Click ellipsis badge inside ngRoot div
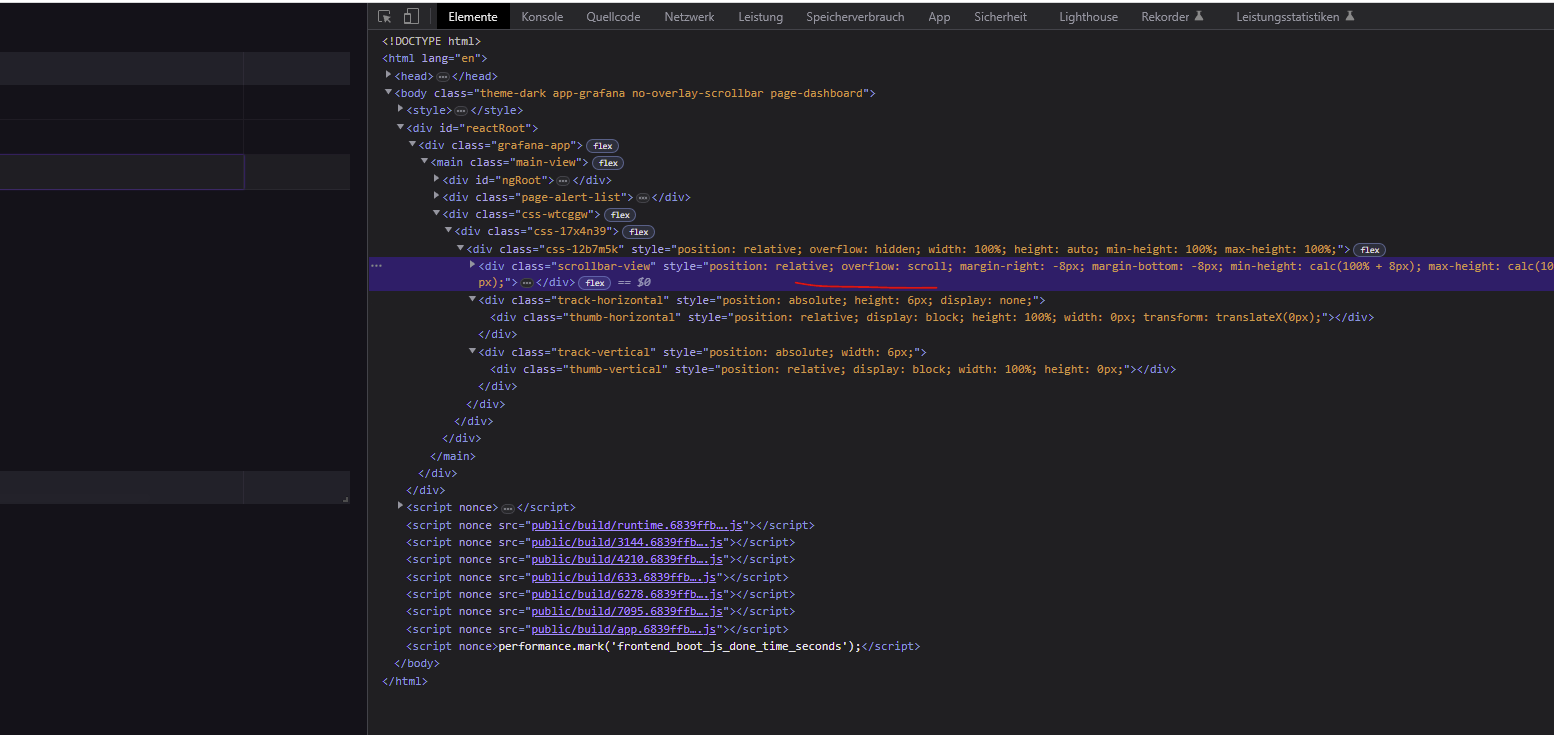Image resolution: width=1554 pixels, height=735 pixels. click(x=563, y=181)
